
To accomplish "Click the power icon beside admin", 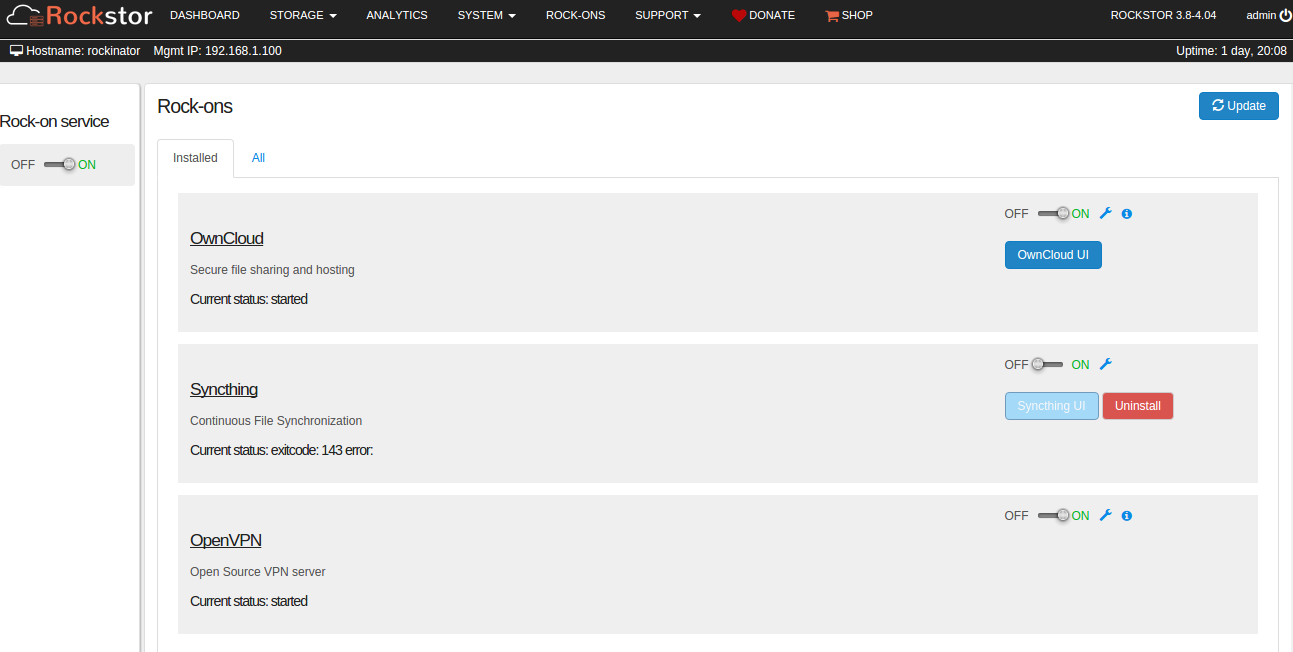I will 1287,14.
